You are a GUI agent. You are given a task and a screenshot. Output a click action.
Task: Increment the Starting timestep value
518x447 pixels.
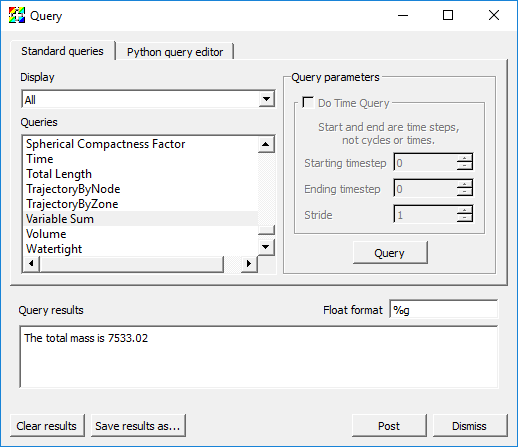pyautogui.click(x=465, y=158)
